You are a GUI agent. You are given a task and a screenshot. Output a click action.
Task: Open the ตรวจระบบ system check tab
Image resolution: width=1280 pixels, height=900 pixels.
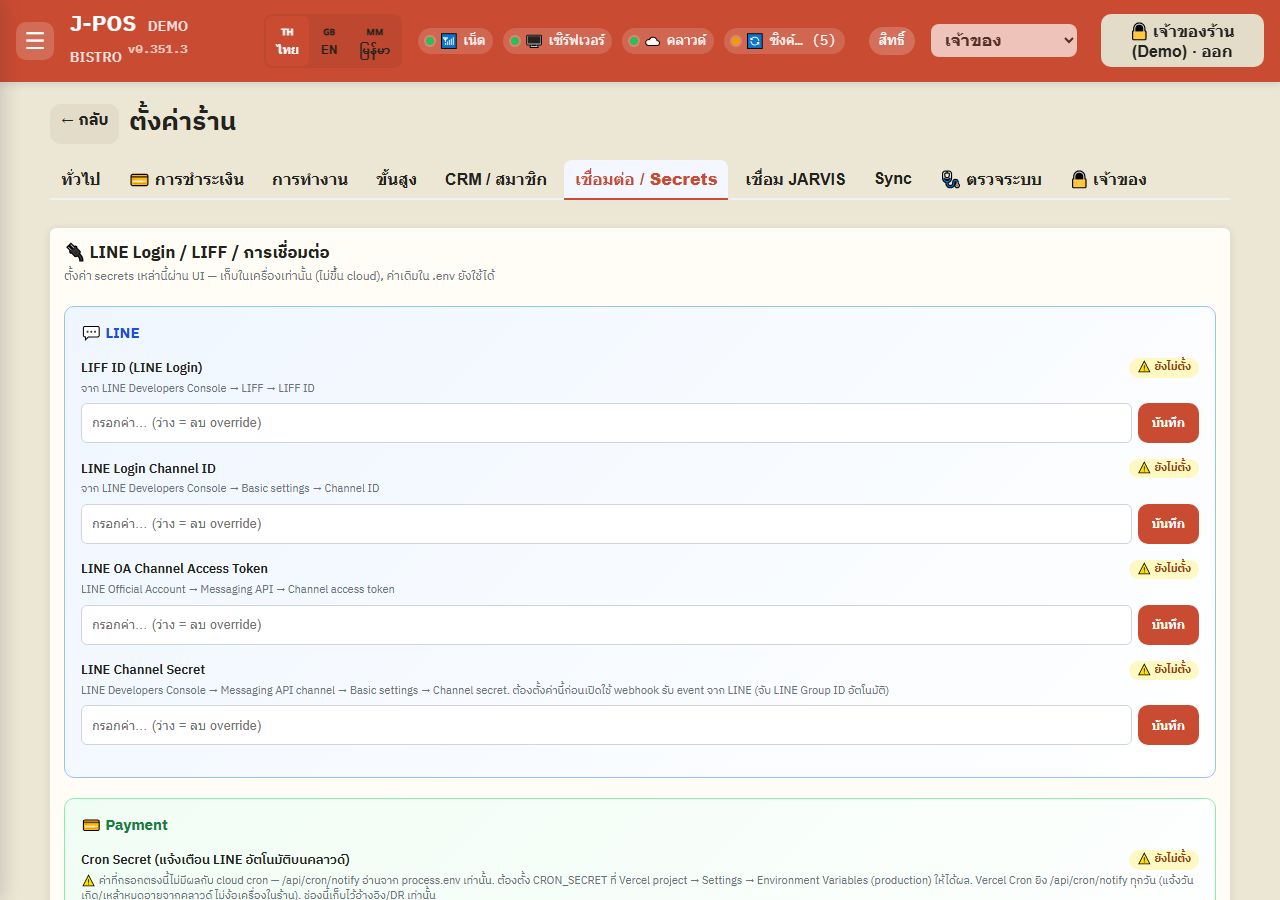click(x=992, y=180)
